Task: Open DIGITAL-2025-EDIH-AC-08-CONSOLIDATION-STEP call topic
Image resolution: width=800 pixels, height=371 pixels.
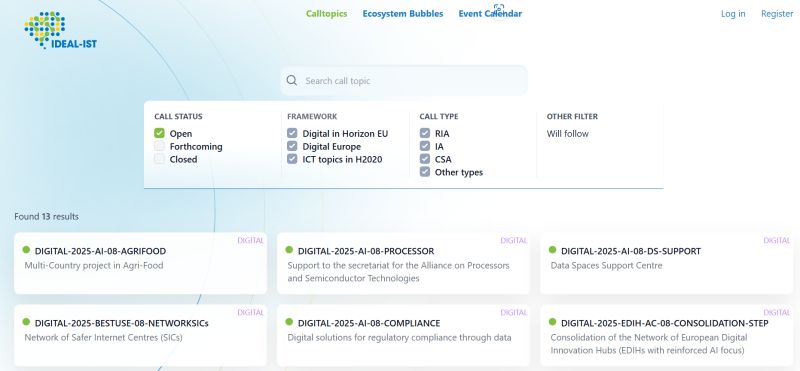Action: [x=665, y=323]
